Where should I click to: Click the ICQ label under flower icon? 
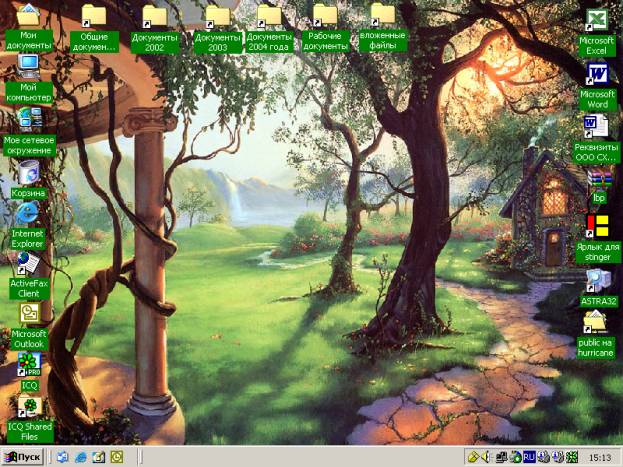[30, 385]
